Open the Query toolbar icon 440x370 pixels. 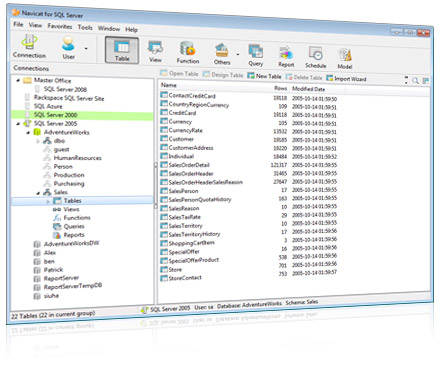point(256,55)
